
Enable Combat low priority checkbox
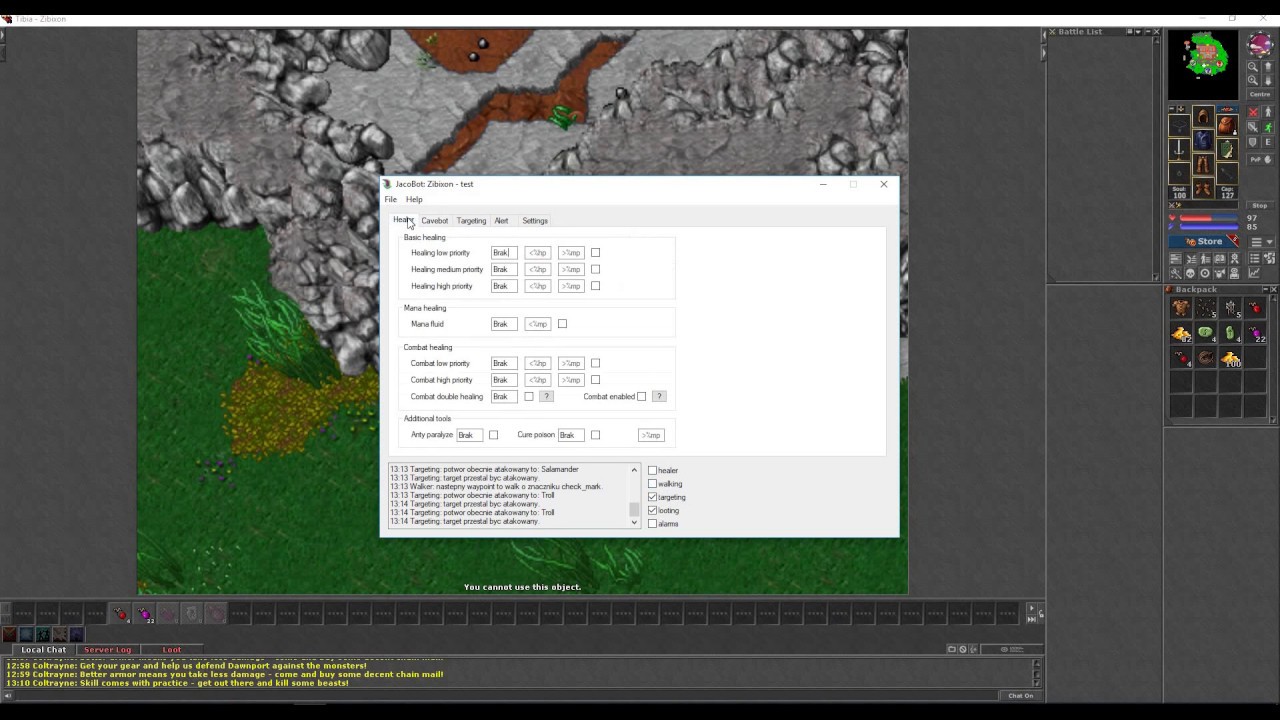coord(595,363)
